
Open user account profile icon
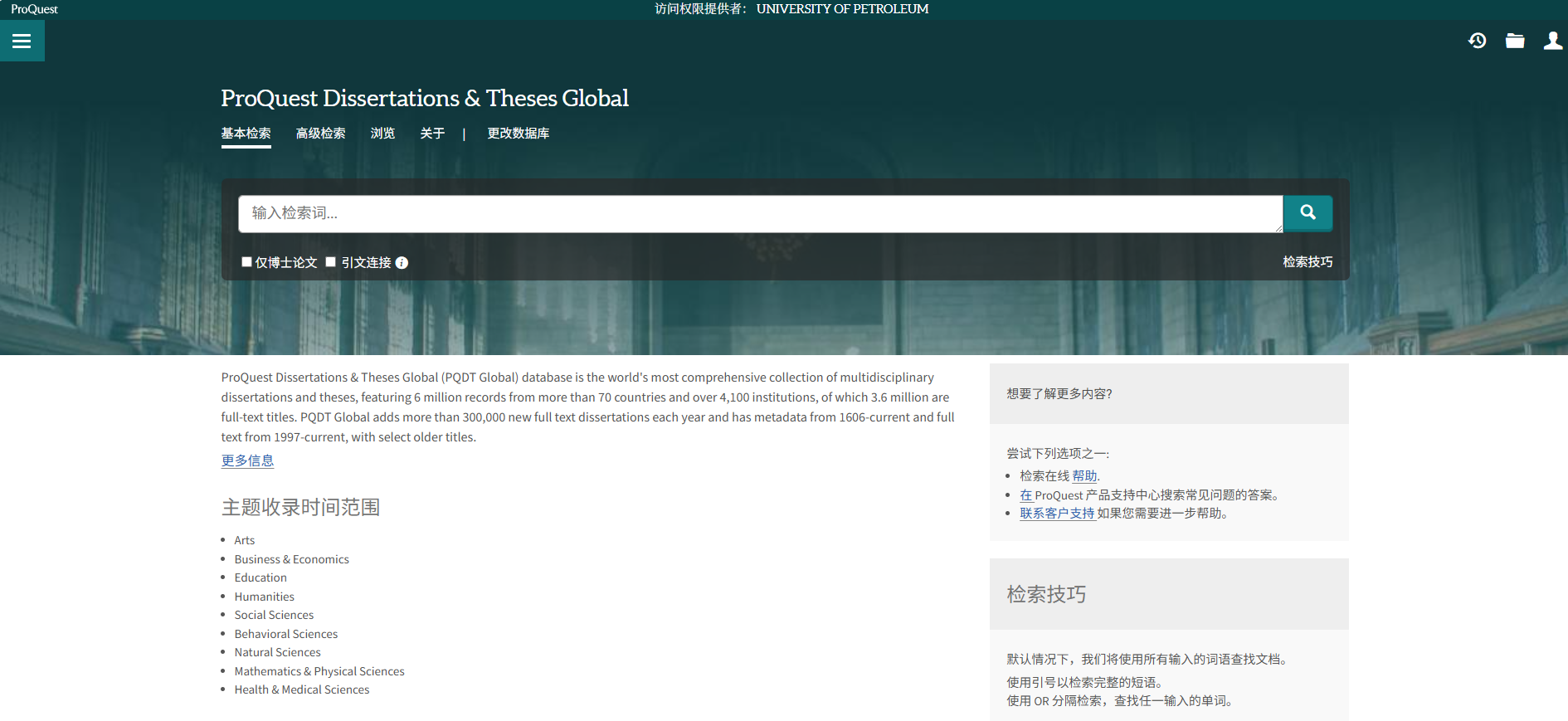(x=1553, y=41)
